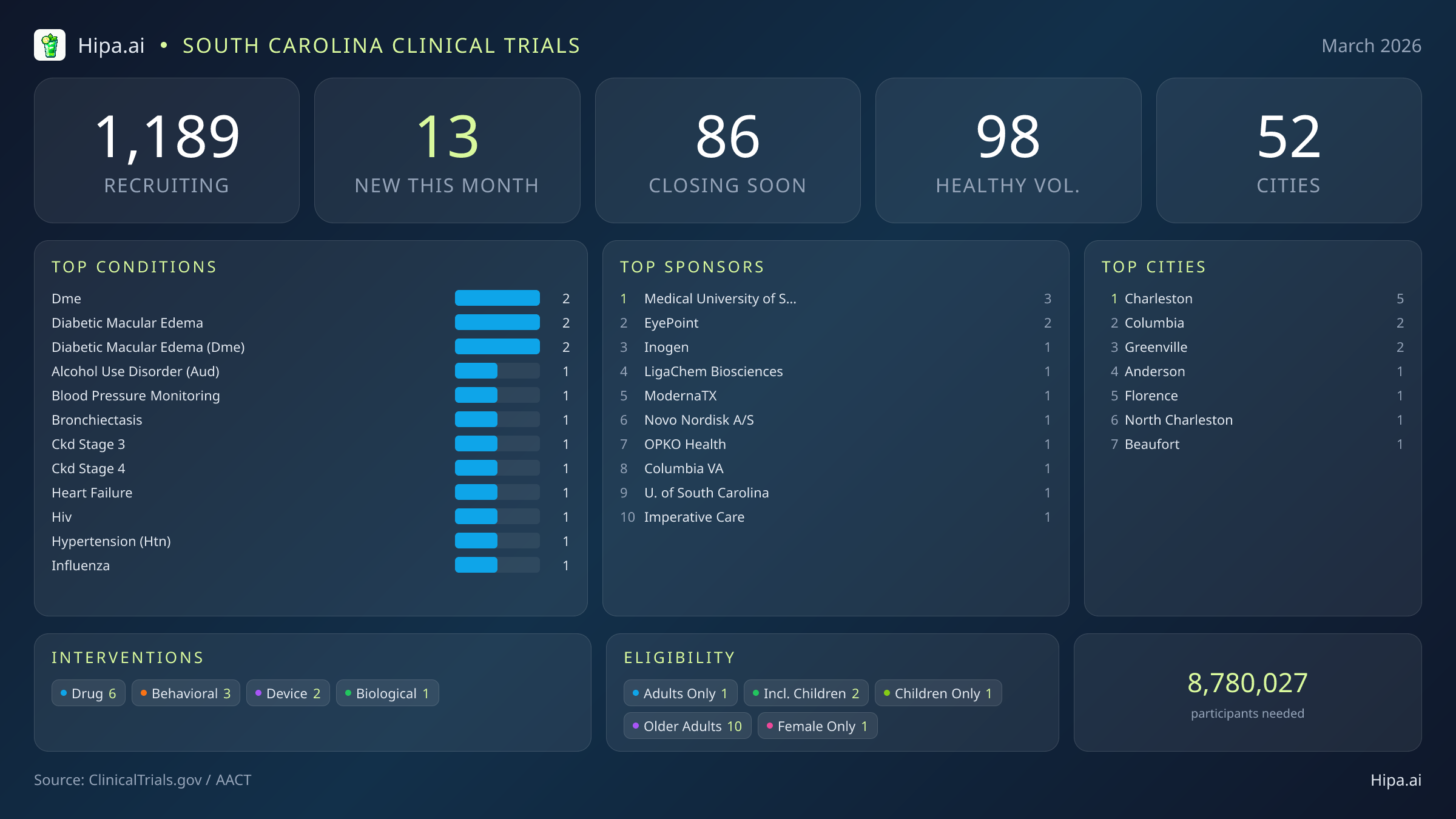Select the purple dot on Device chip
The height and width of the screenshot is (819, 1456).
[258, 692]
